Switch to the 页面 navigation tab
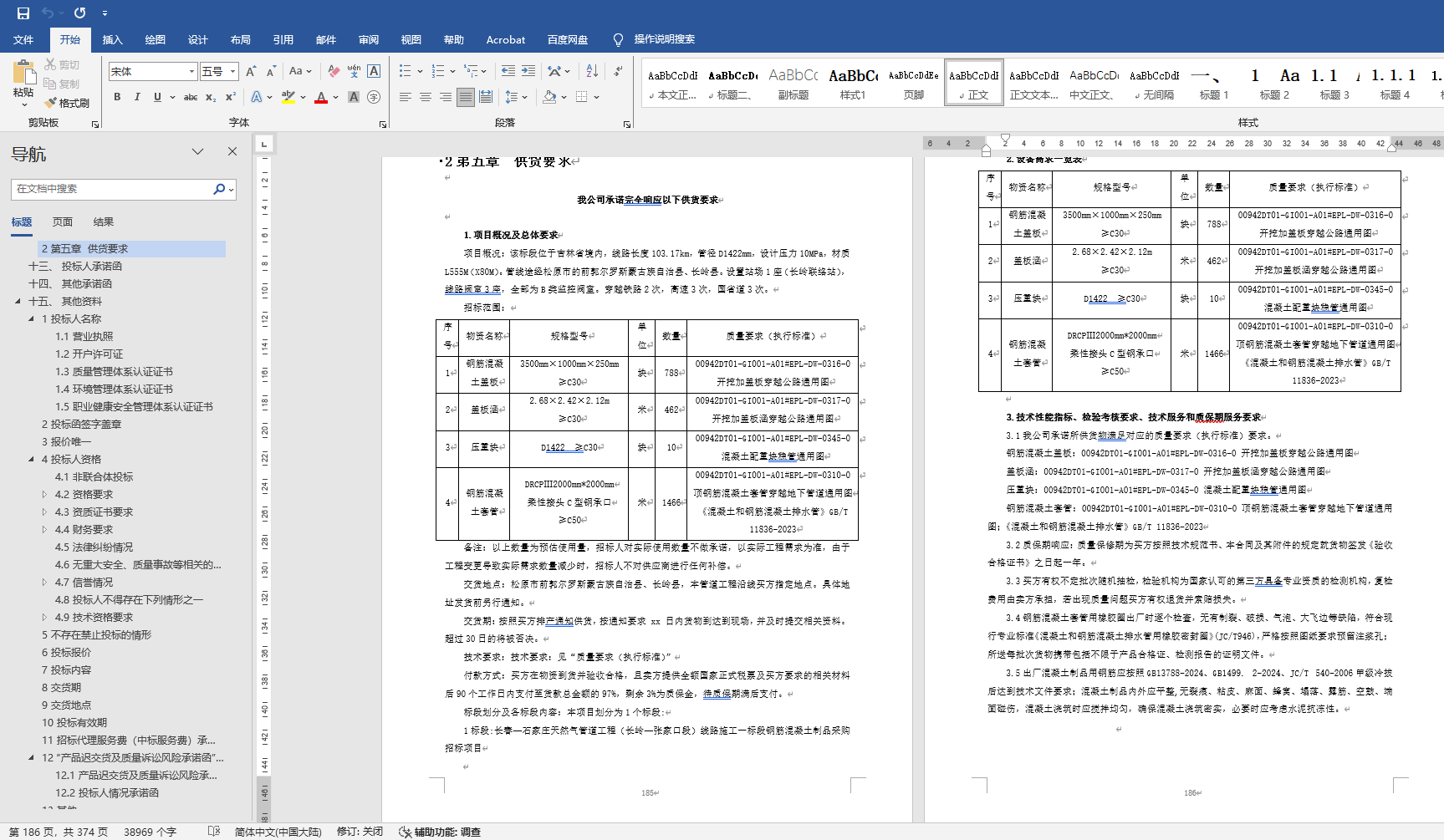The width and height of the screenshot is (1444, 840). click(63, 221)
